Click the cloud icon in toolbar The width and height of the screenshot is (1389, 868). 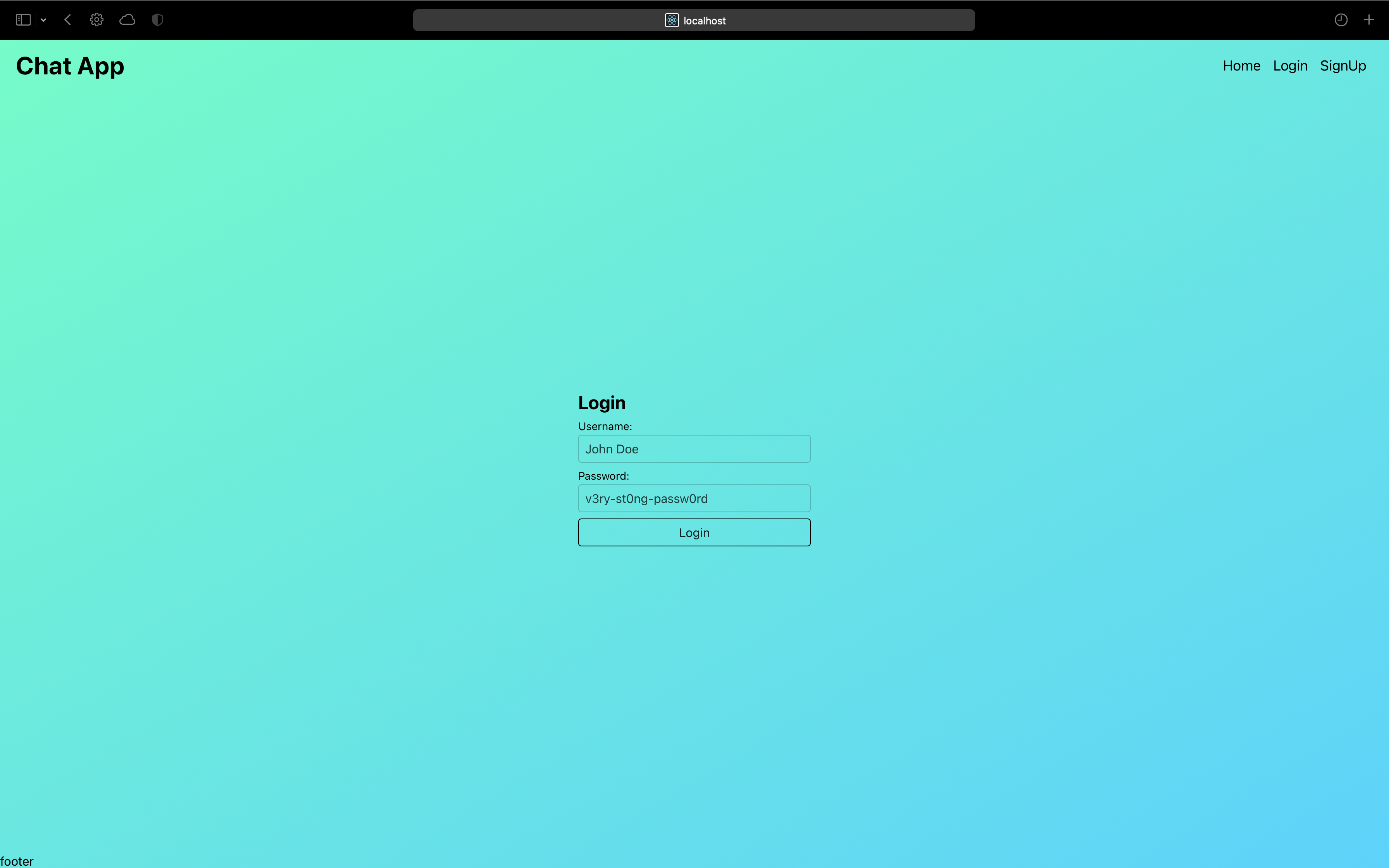[x=127, y=20]
